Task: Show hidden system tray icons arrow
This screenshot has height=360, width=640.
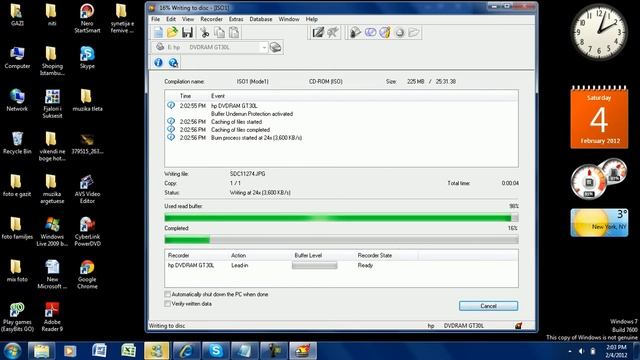Action: (570, 351)
